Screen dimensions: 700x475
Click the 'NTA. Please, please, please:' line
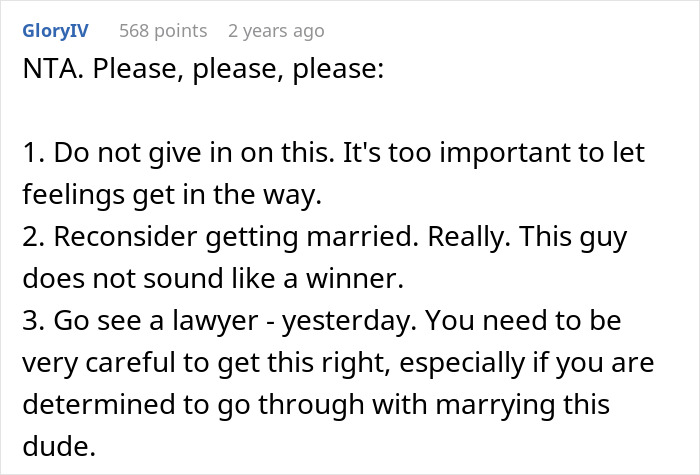[x=203, y=69]
